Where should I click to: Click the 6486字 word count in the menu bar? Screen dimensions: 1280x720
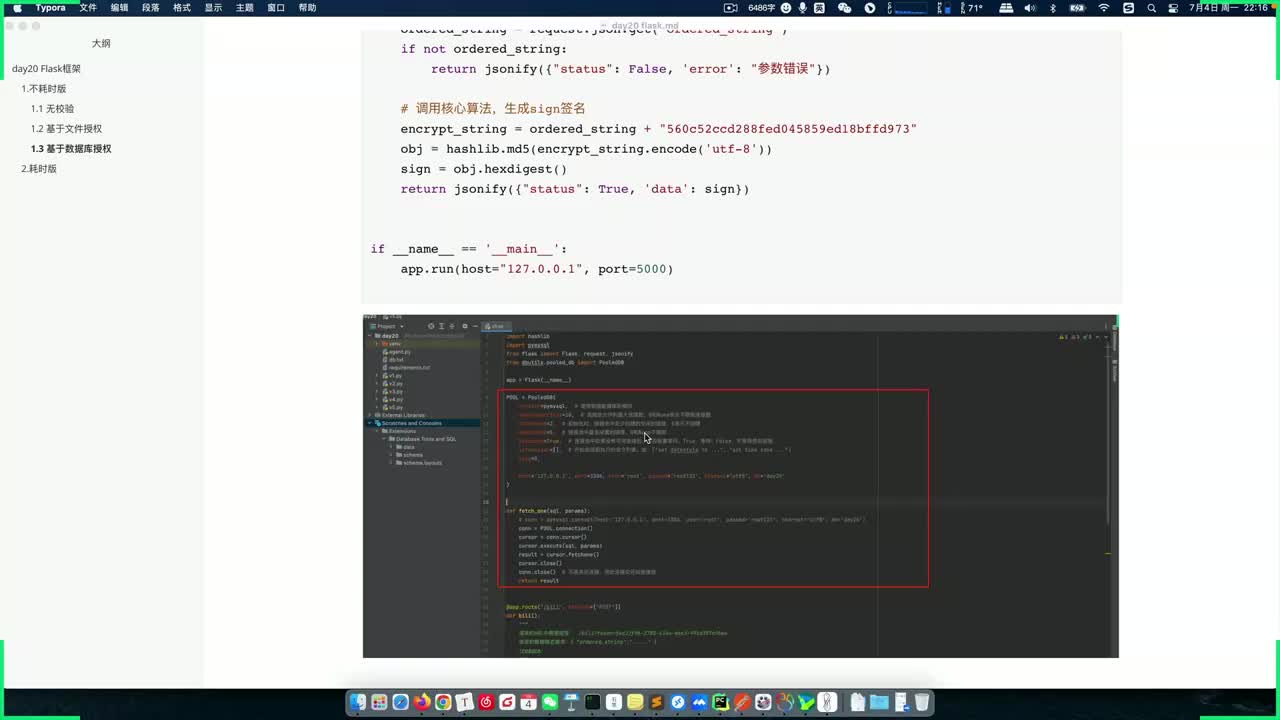pyautogui.click(x=762, y=8)
